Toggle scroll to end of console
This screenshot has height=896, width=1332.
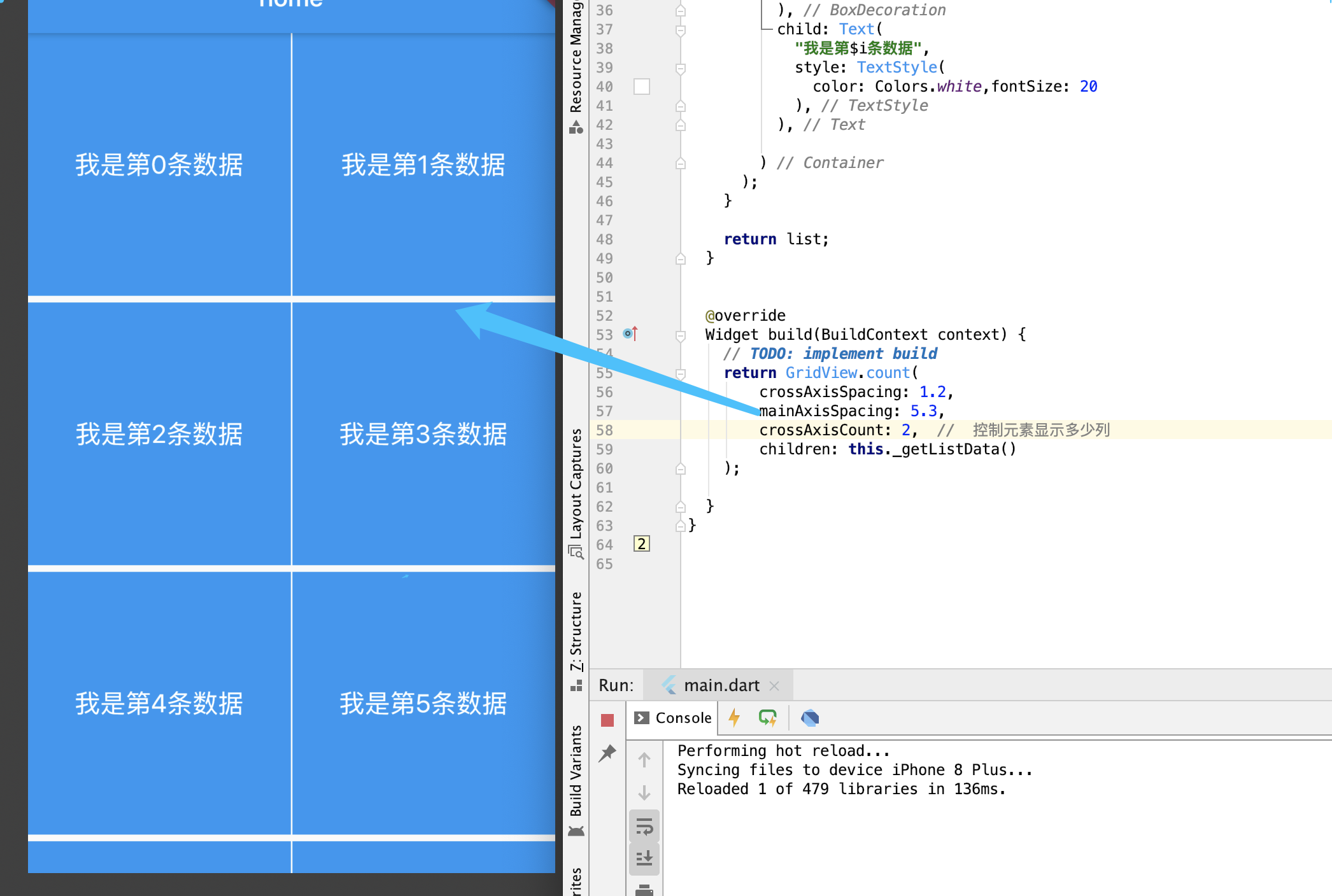(644, 858)
